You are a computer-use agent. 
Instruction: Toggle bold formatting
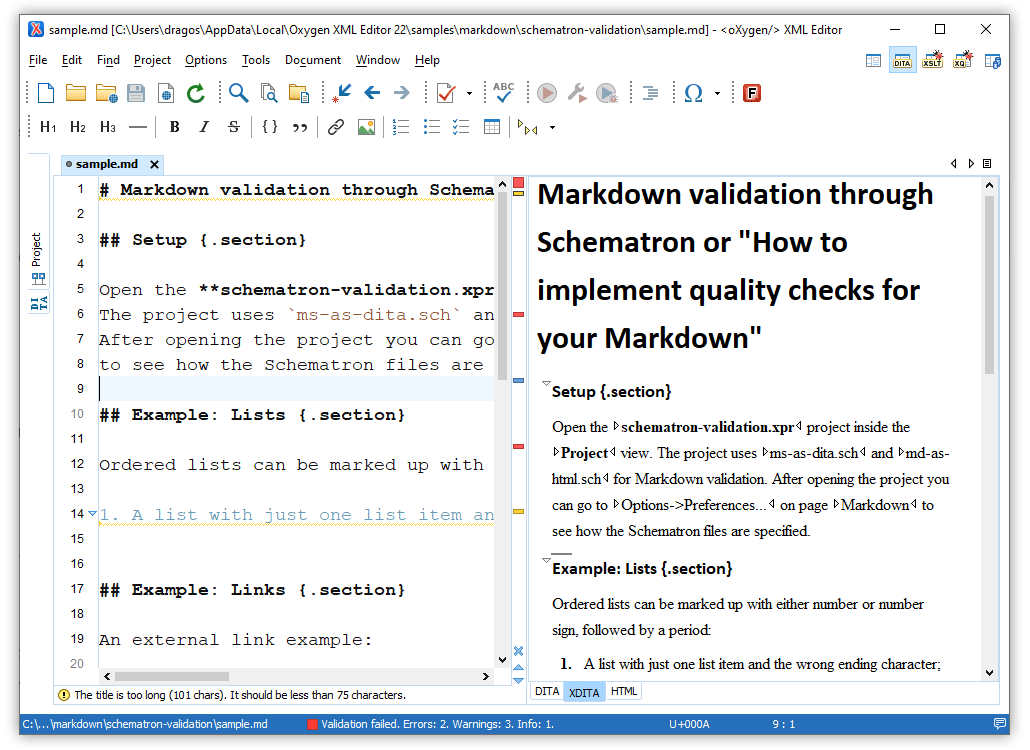click(x=174, y=127)
